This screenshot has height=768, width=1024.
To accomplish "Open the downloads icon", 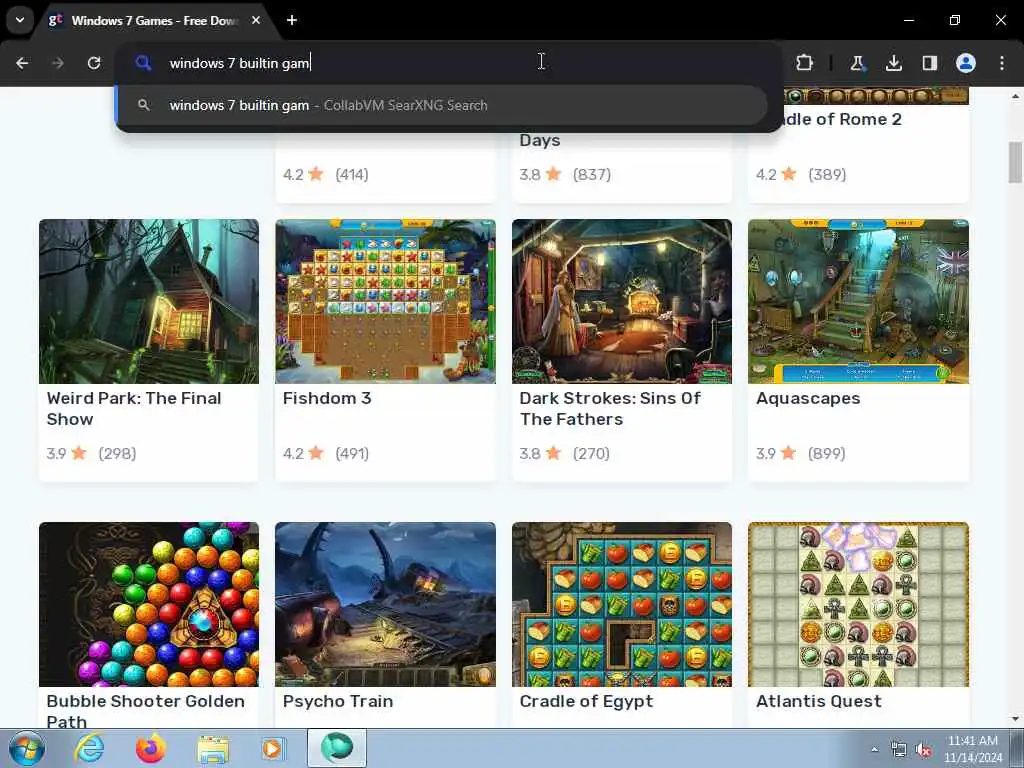I will (x=893, y=63).
